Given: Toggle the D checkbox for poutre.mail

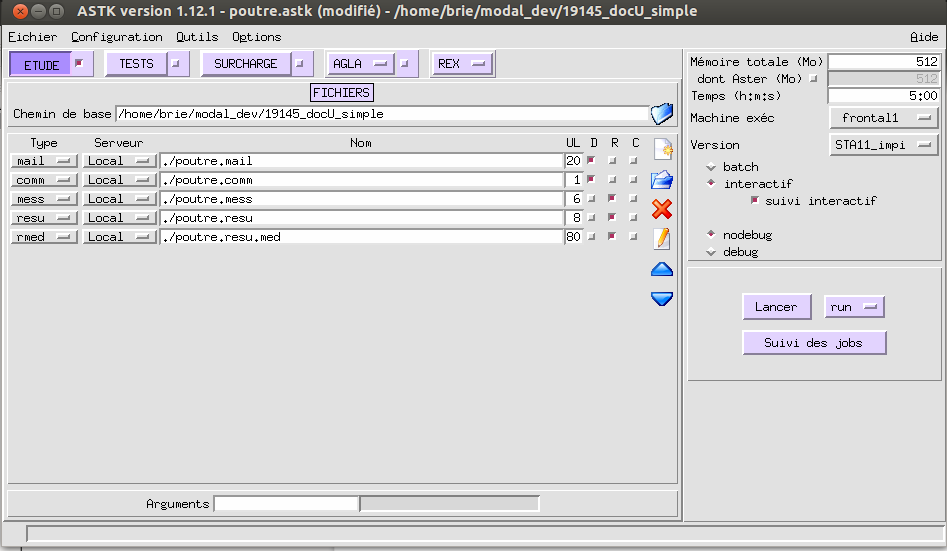Looking at the screenshot, I should 593,161.
